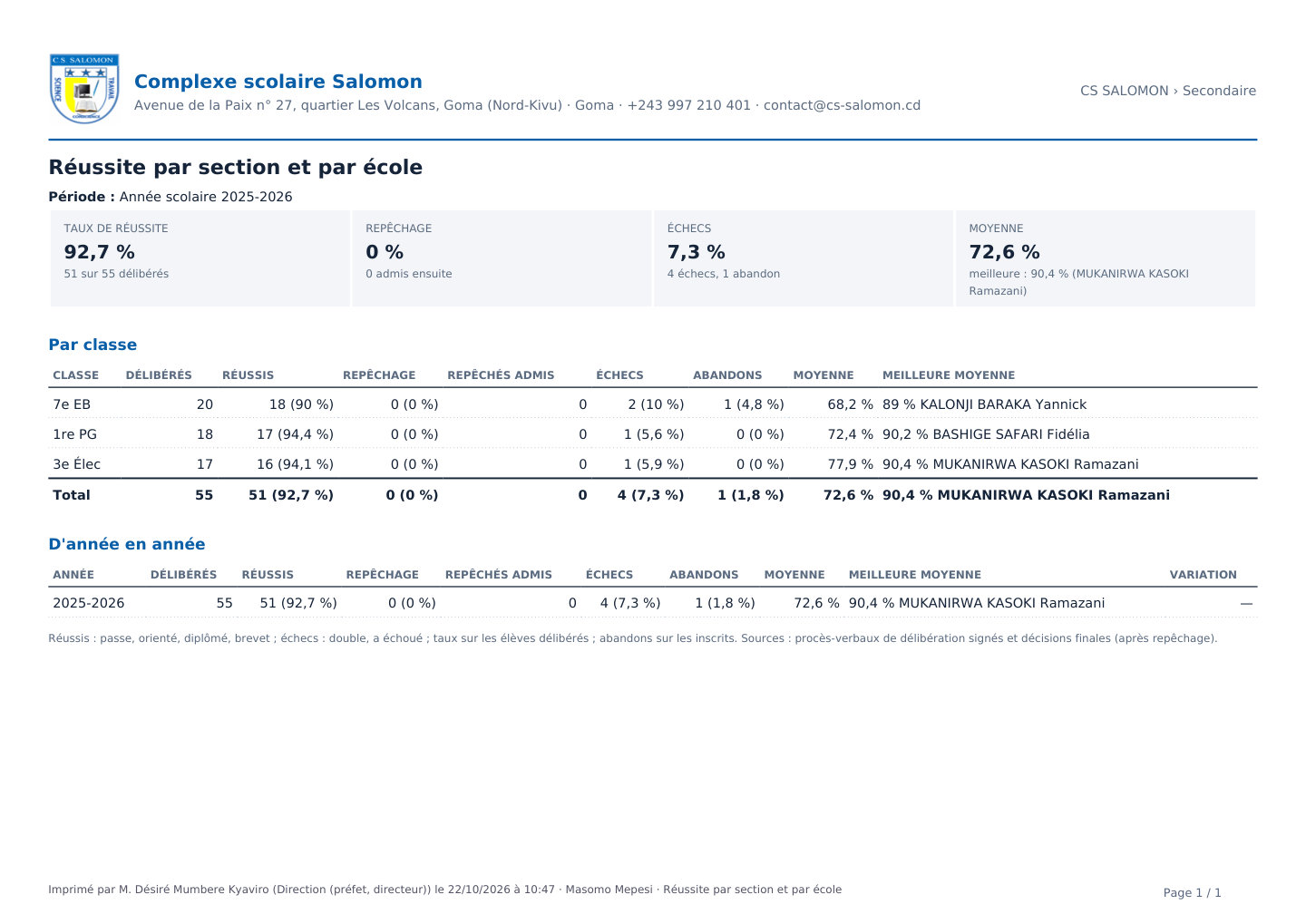Click "89 % KALONJI BARAKA Yannick" best average
1306x924 pixels.
984,404
